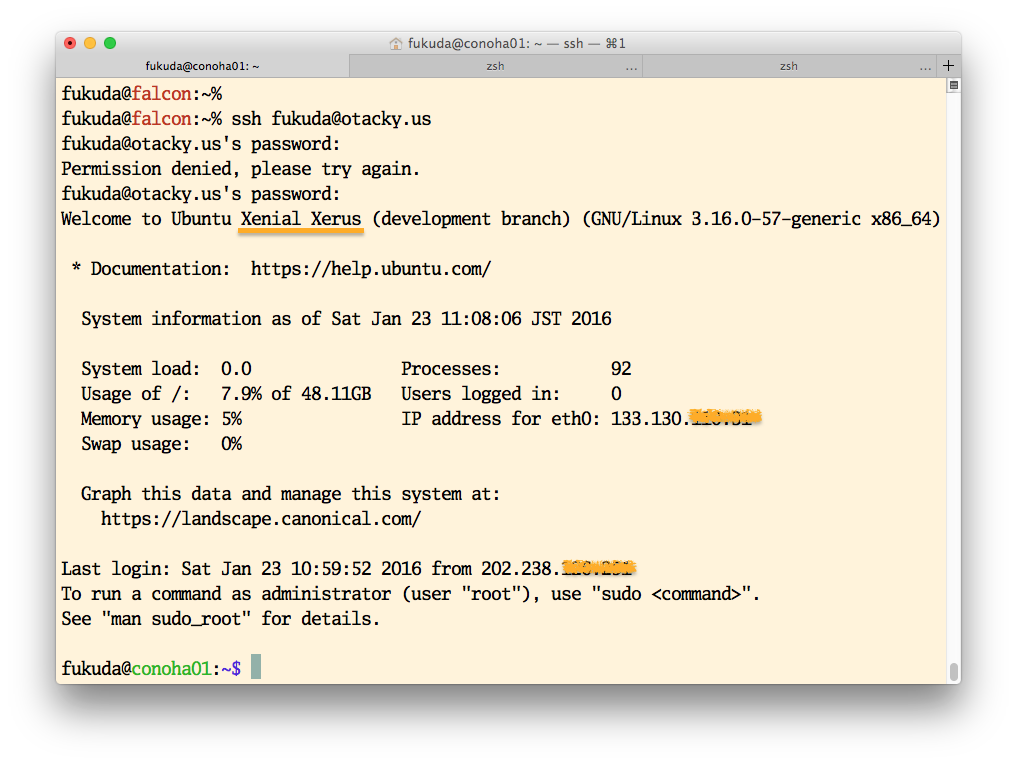Image resolution: width=1017 pixels, height=764 pixels.
Task: Open the https://help.ubuntu.com/ link
Action: pos(371,269)
